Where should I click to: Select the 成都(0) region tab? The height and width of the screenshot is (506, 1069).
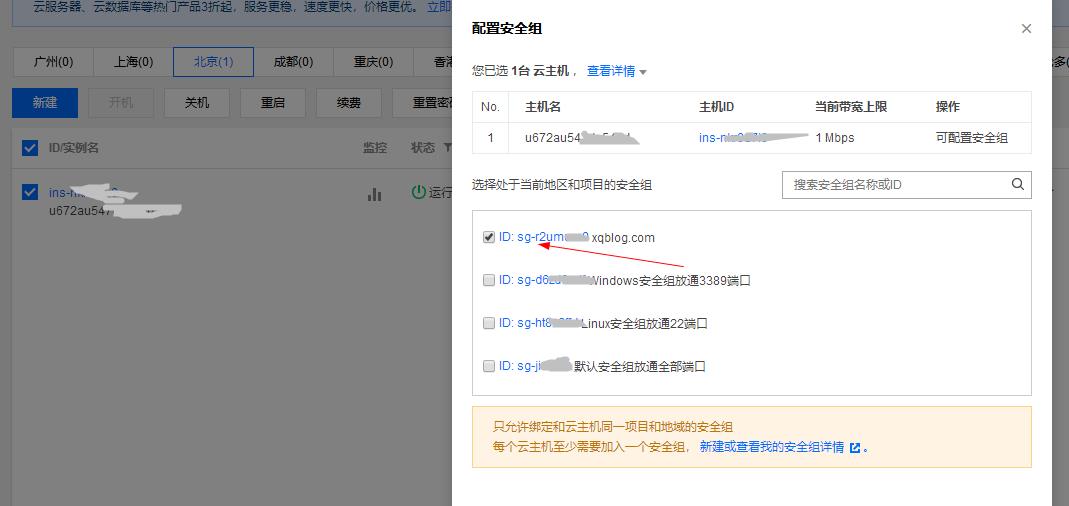293,62
